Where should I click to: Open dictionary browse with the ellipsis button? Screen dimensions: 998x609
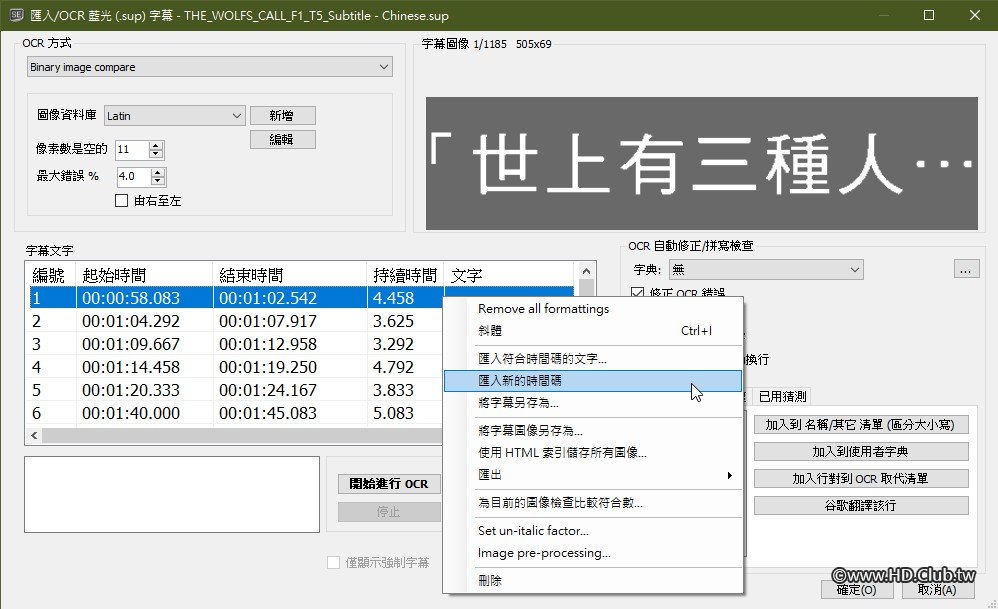966,269
